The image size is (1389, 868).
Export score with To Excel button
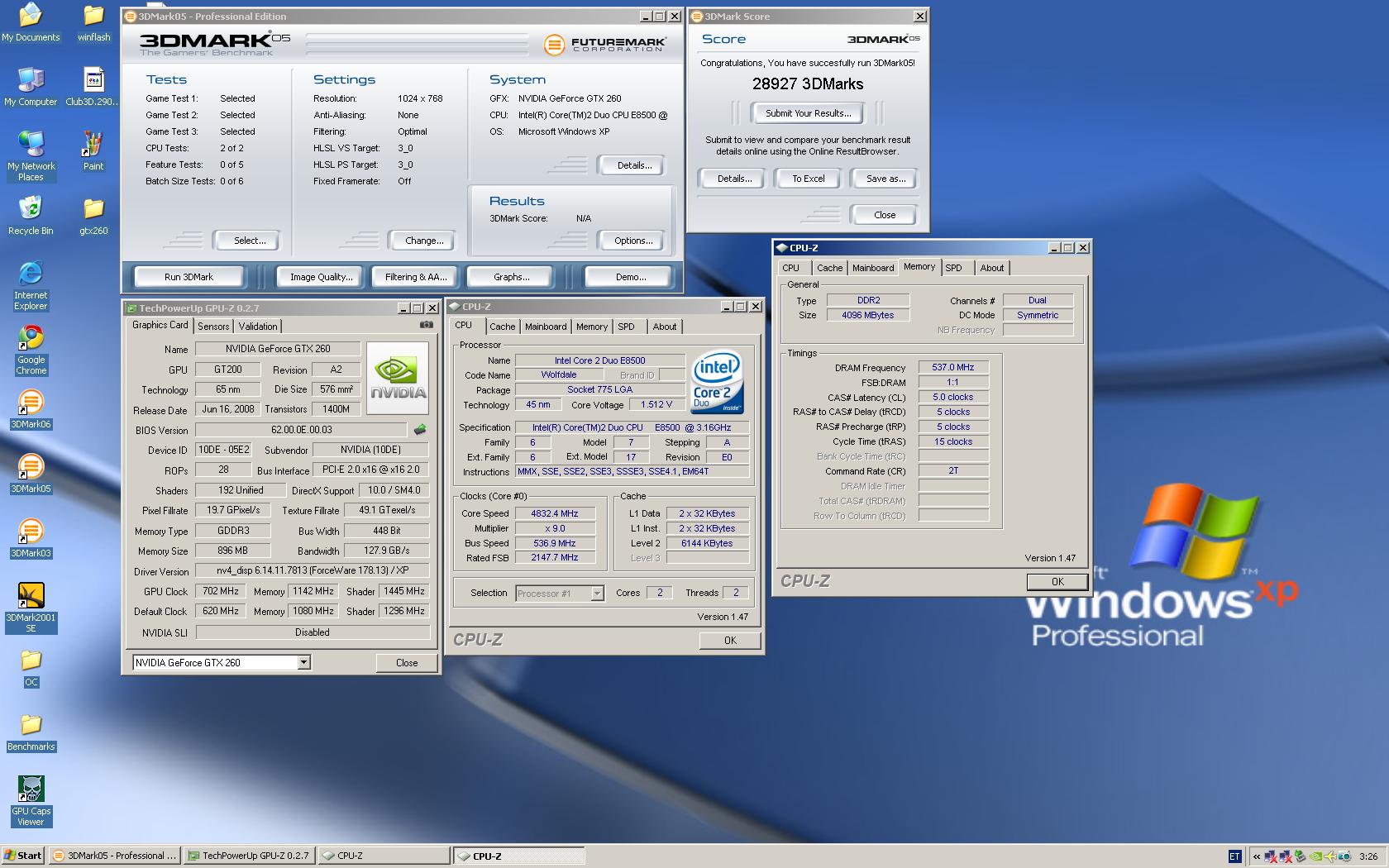pyautogui.click(x=809, y=179)
